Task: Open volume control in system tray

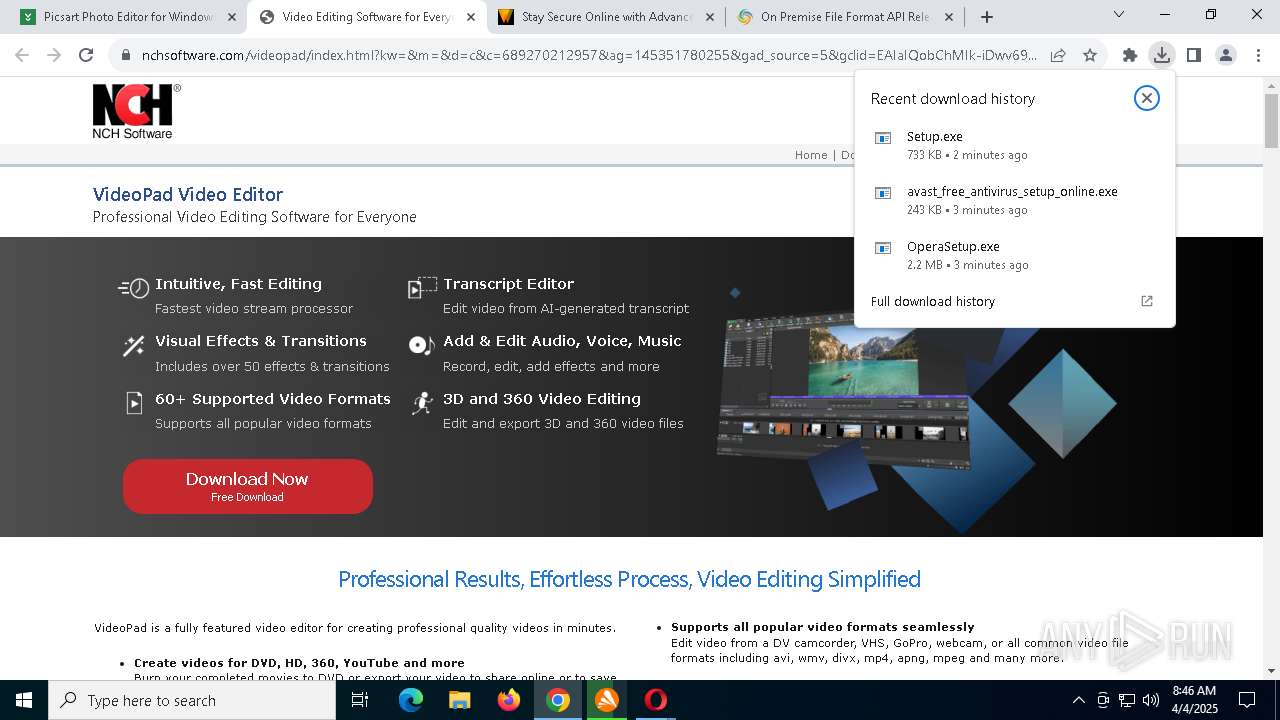Action: point(1151,700)
